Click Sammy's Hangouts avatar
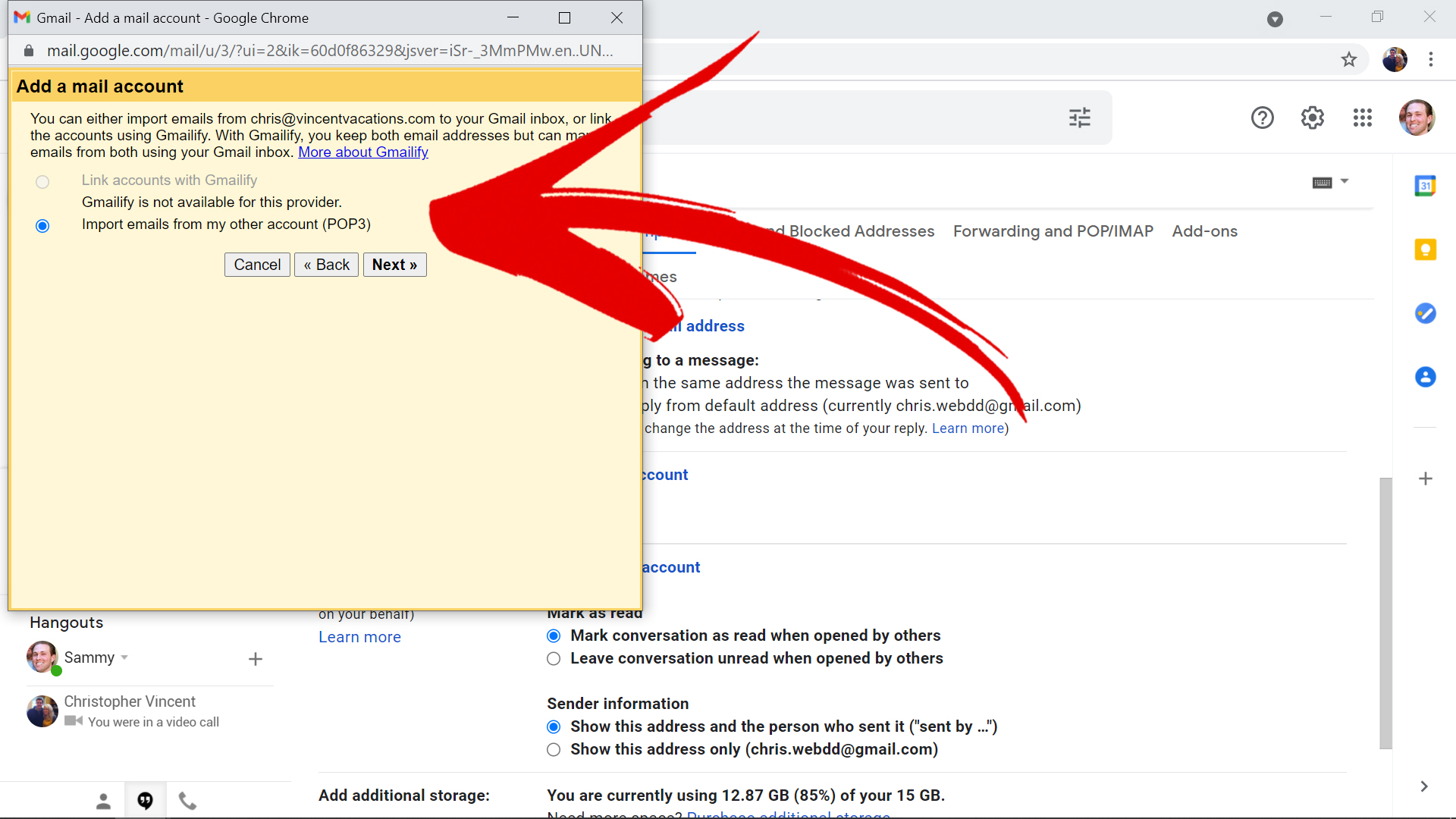Screen dimensions: 1456x819 point(42,657)
